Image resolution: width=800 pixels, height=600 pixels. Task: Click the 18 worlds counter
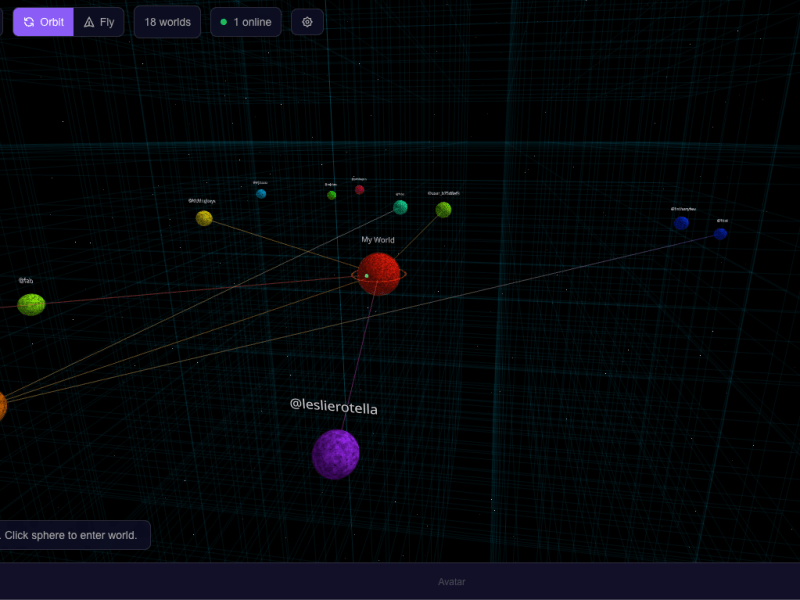click(167, 22)
